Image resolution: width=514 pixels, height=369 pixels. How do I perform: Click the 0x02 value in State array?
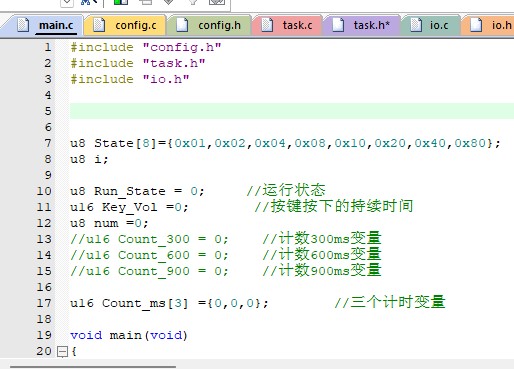click(x=230, y=143)
